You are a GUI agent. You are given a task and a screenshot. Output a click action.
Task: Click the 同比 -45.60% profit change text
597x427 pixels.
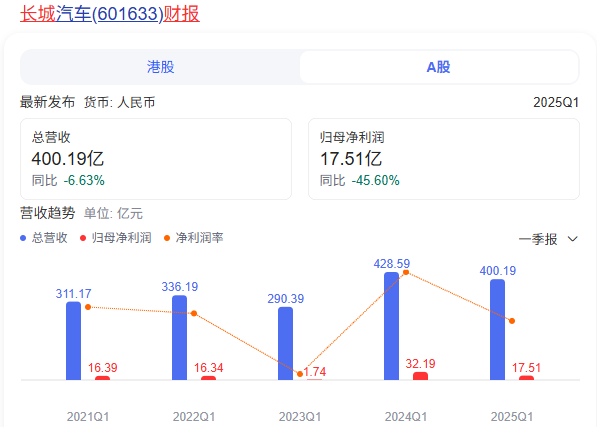pos(359,180)
